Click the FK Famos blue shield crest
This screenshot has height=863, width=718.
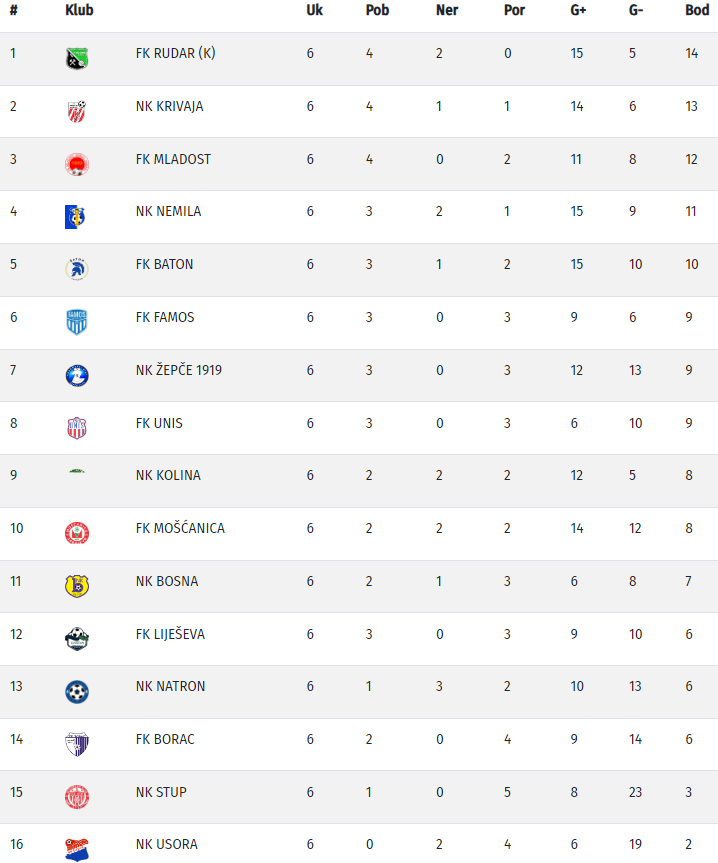pos(77,322)
